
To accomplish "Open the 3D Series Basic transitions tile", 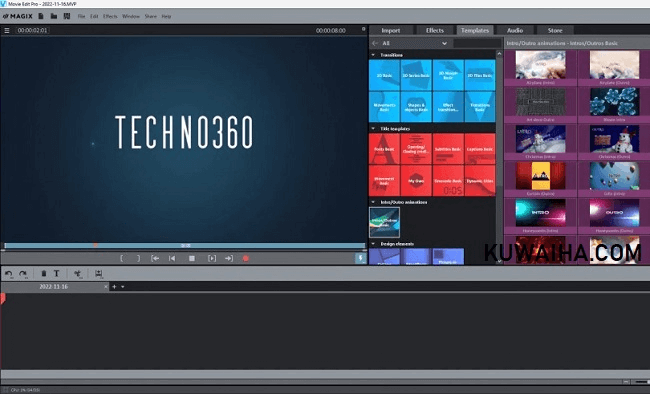I will coord(416,75).
